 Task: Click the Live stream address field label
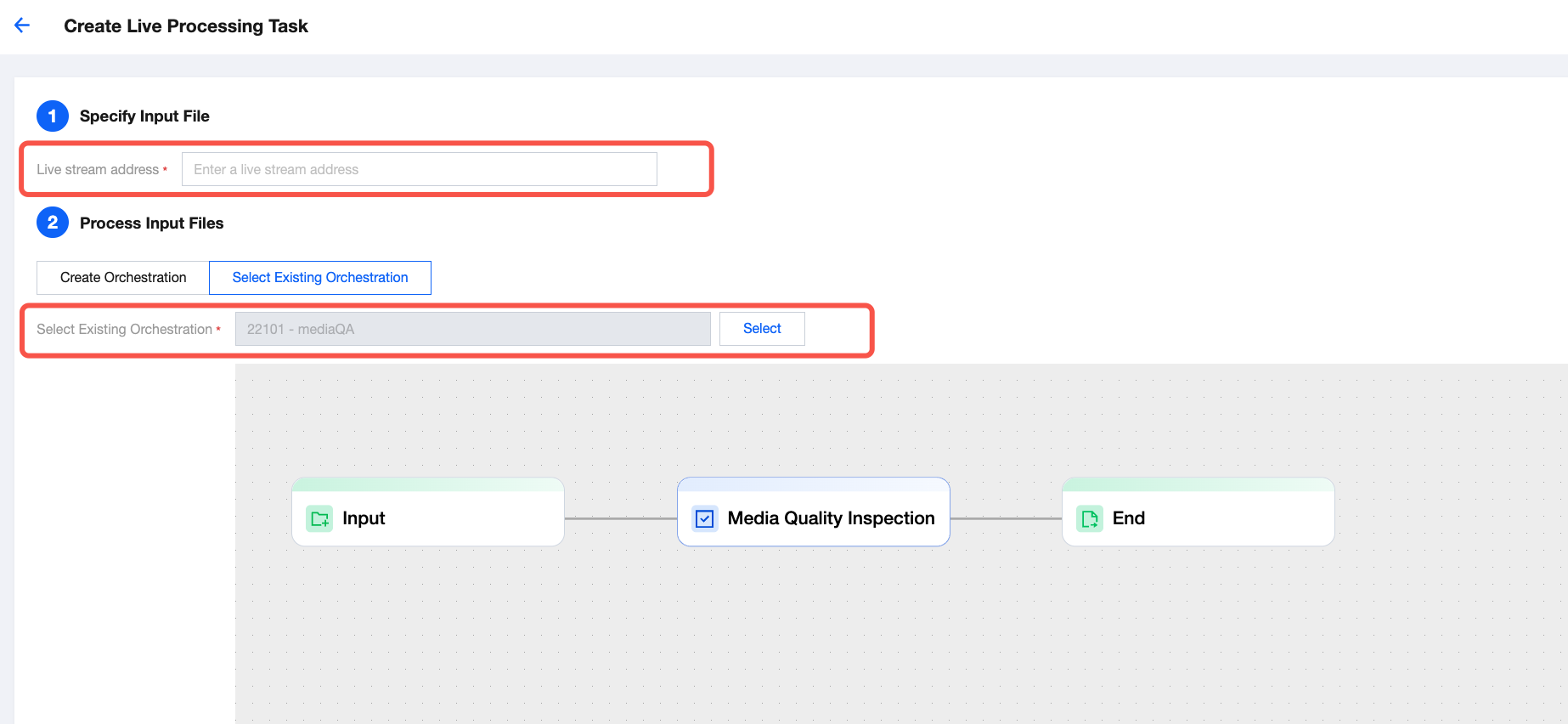[x=98, y=170]
